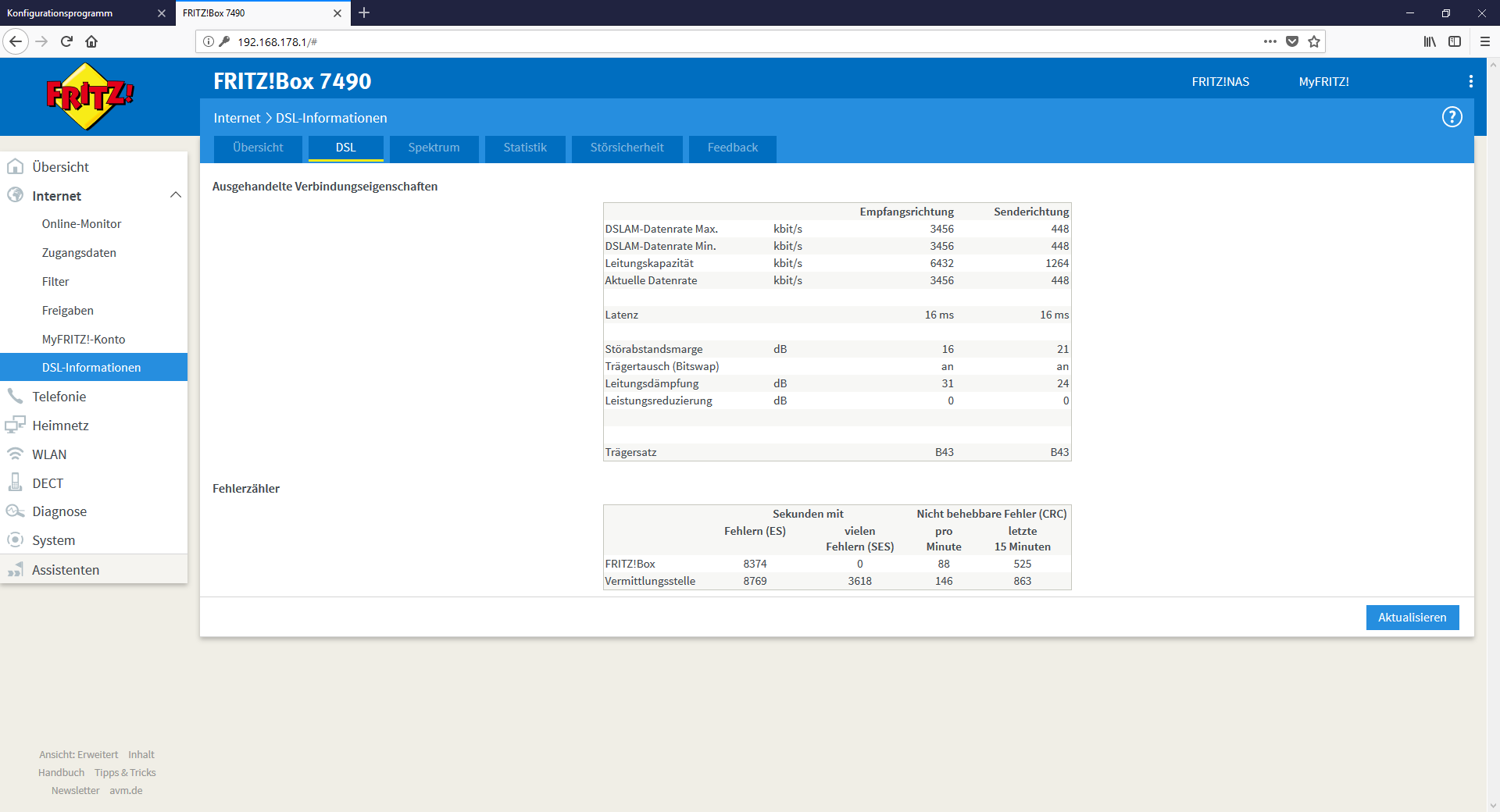
Task: Click the Diagnose icon in sidebar
Action: (15, 511)
